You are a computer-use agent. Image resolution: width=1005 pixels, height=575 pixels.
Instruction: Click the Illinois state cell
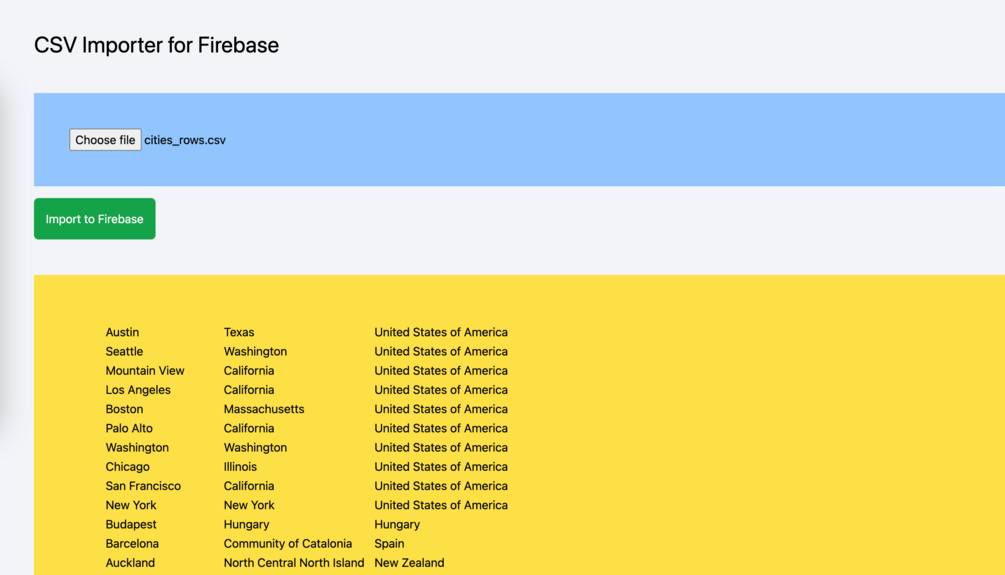coord(240,467)
